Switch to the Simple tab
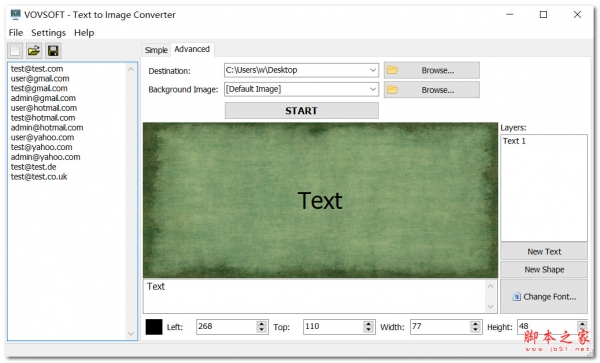600x363 pixels. click(156, 50)
